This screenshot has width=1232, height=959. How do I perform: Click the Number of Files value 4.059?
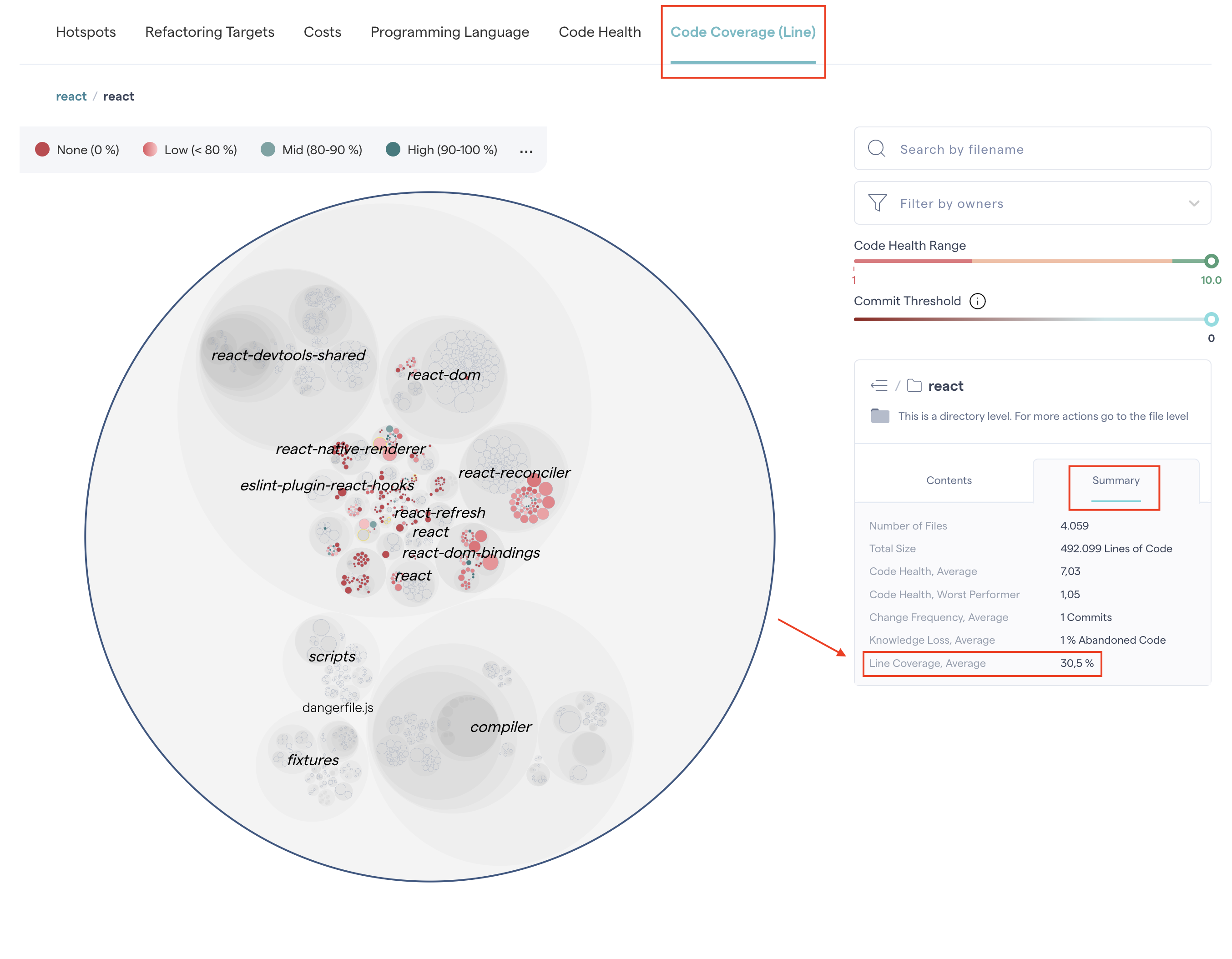coord(1074,526)
